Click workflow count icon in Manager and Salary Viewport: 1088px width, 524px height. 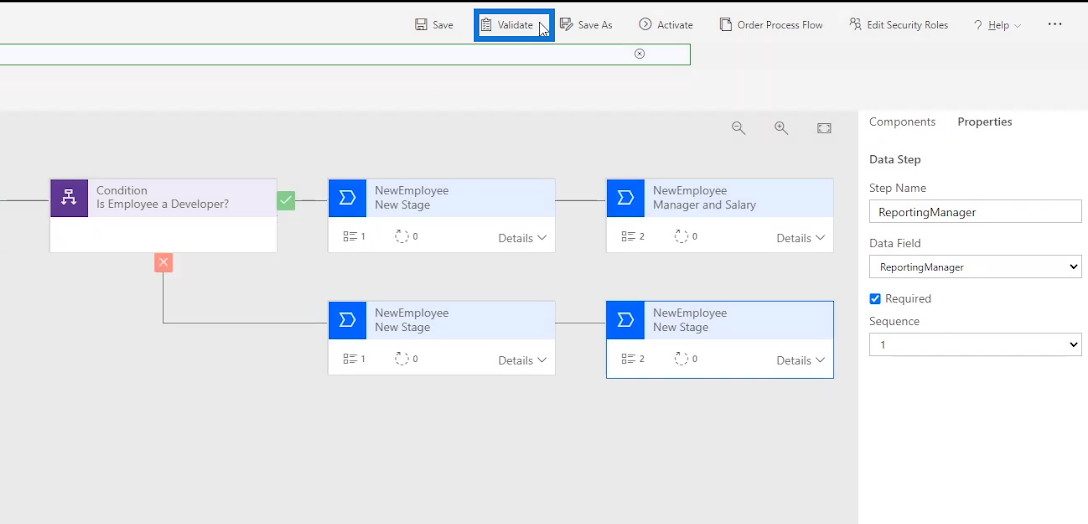[681, 237]
